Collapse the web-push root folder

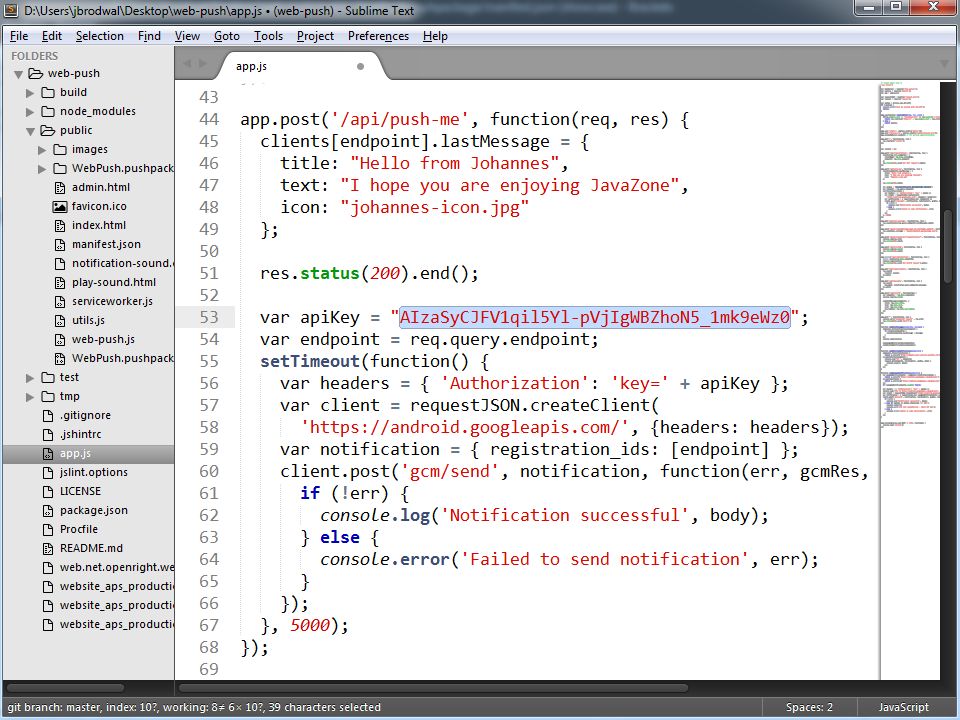pyautogui.click(x=18, y=74)
